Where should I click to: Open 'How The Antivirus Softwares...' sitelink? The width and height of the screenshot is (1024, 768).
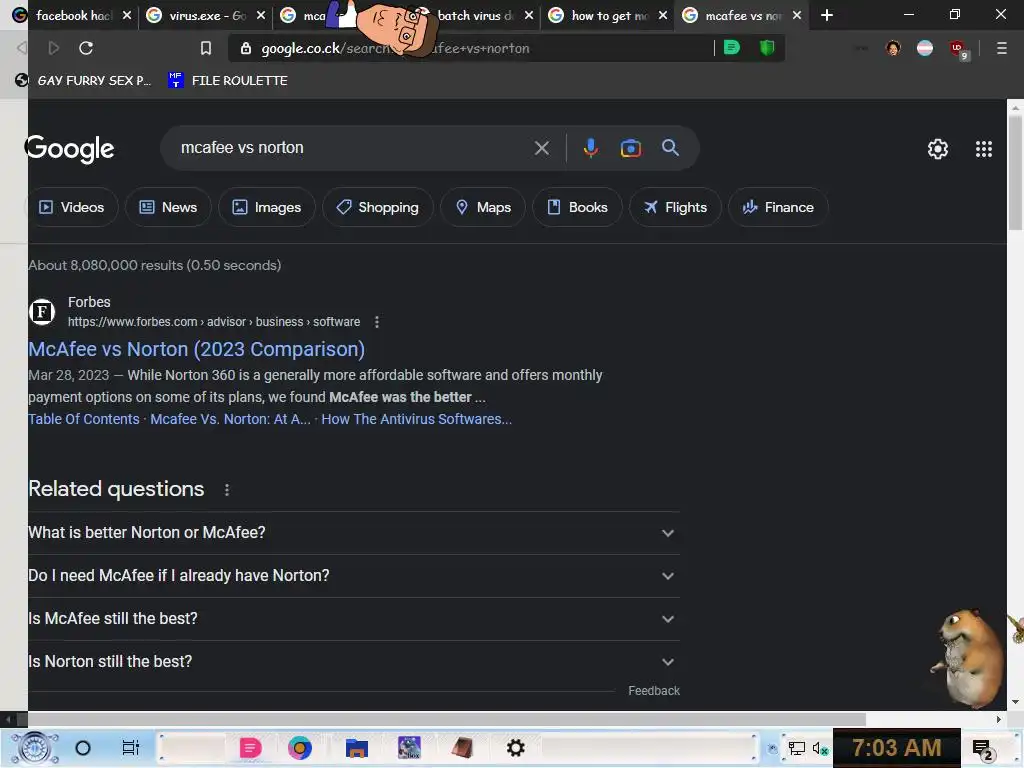pyautogui.click(x=417, y=419)
